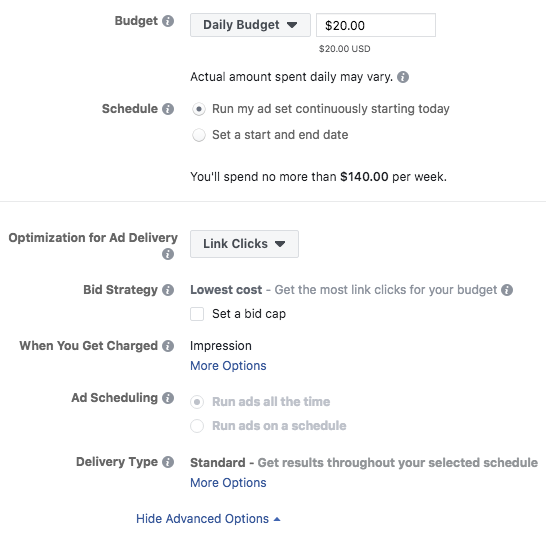Open the Schedule info icon
Image resolution: width=552 pixels, height=537 pixels.
[x=168, y=109]
